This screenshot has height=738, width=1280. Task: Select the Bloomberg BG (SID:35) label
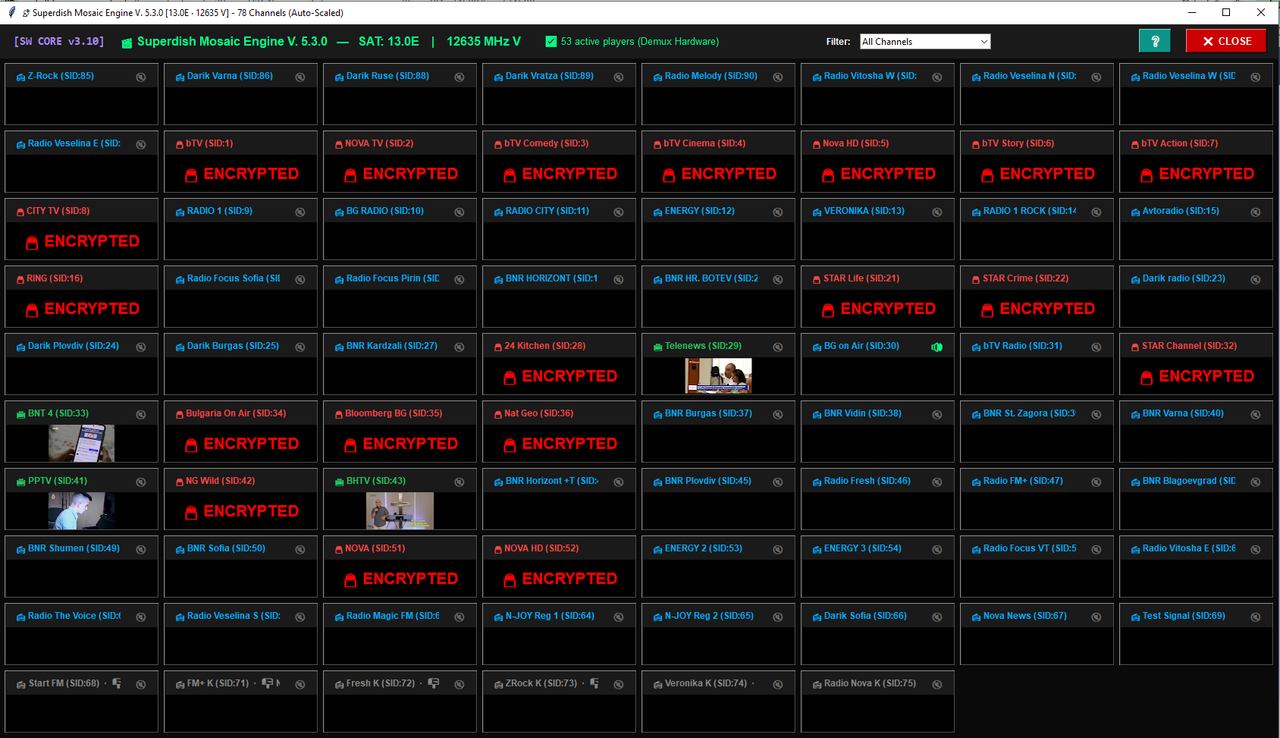point(394,414)
